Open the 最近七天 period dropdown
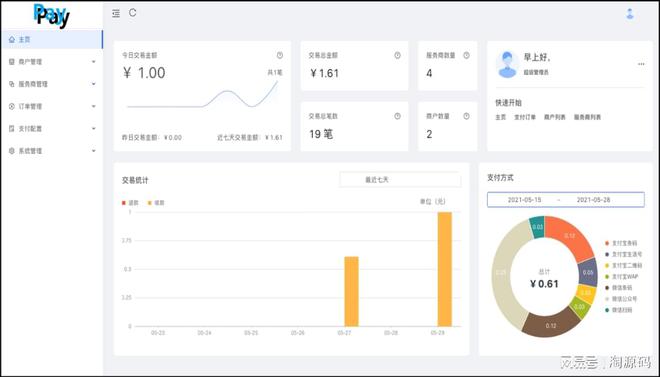Viewport: 660px width, 377px height. (400, 180)
